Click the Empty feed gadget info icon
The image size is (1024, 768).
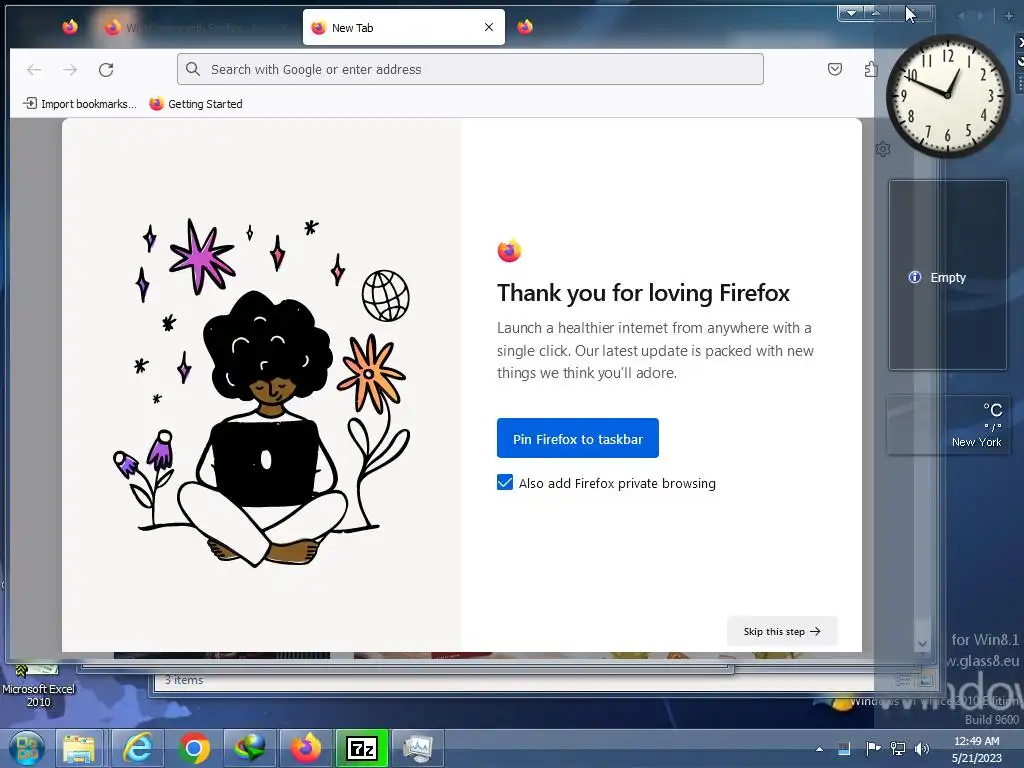(915, 277)
